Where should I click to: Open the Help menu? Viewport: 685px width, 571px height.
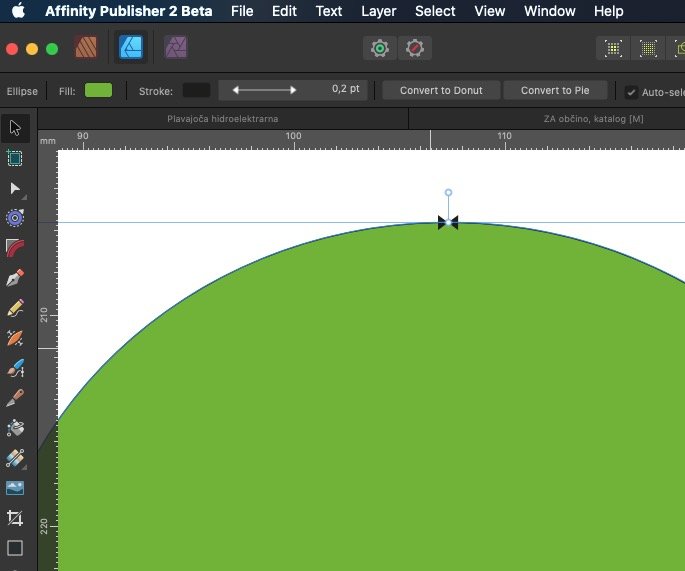coord(609,11)
